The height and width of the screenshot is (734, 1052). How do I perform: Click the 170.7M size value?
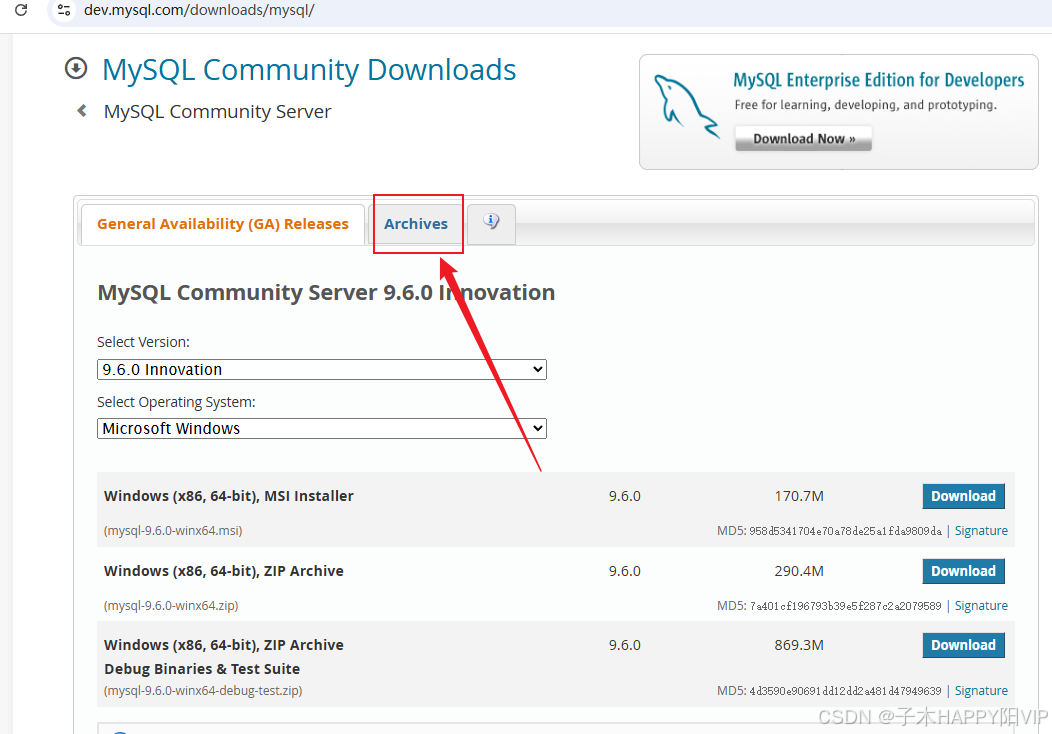799,496
